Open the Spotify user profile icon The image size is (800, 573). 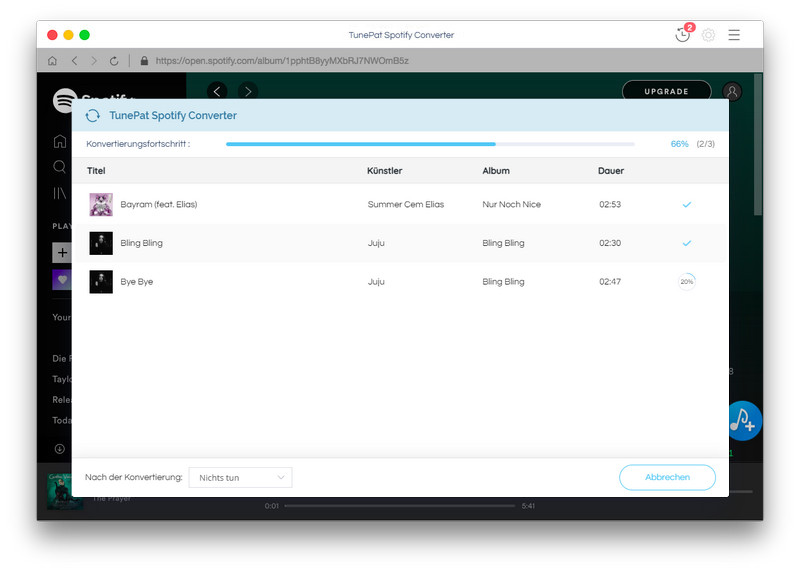pos(732,91)
